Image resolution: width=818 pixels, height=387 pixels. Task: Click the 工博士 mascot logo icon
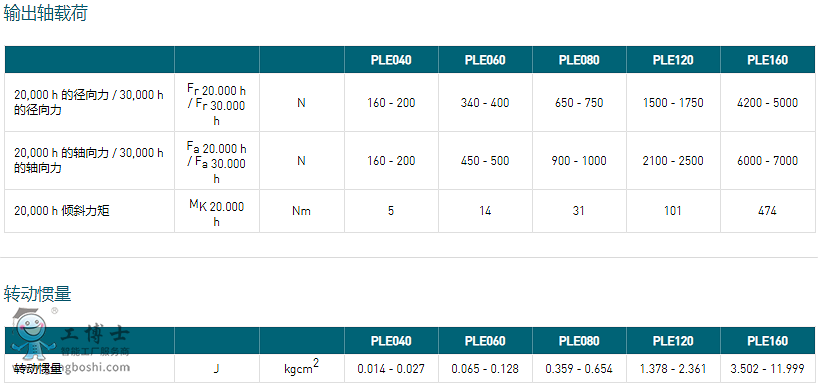pos(32,335)
